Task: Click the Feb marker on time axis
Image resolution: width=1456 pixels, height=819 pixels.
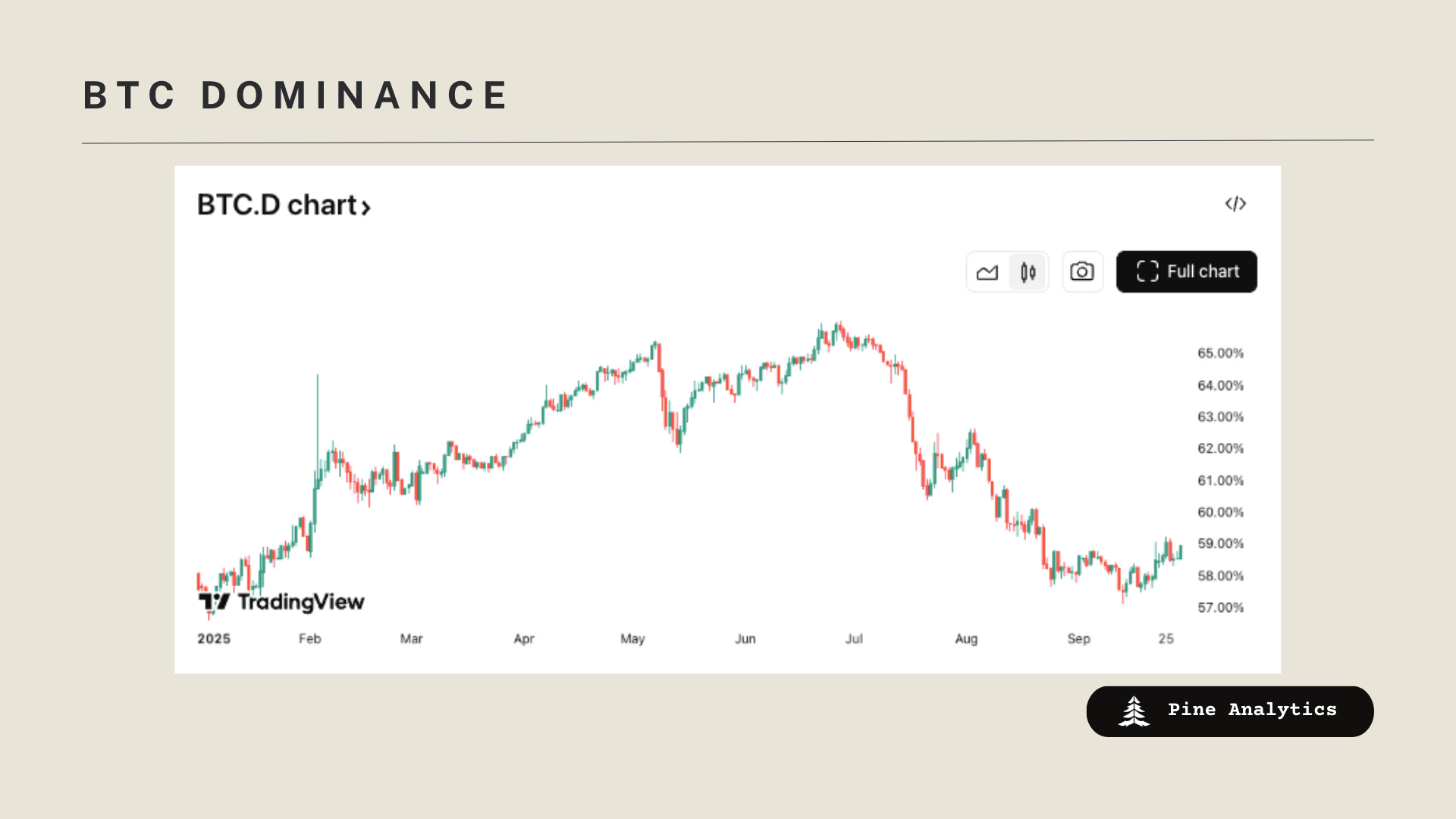Action: tap(309, 639)
